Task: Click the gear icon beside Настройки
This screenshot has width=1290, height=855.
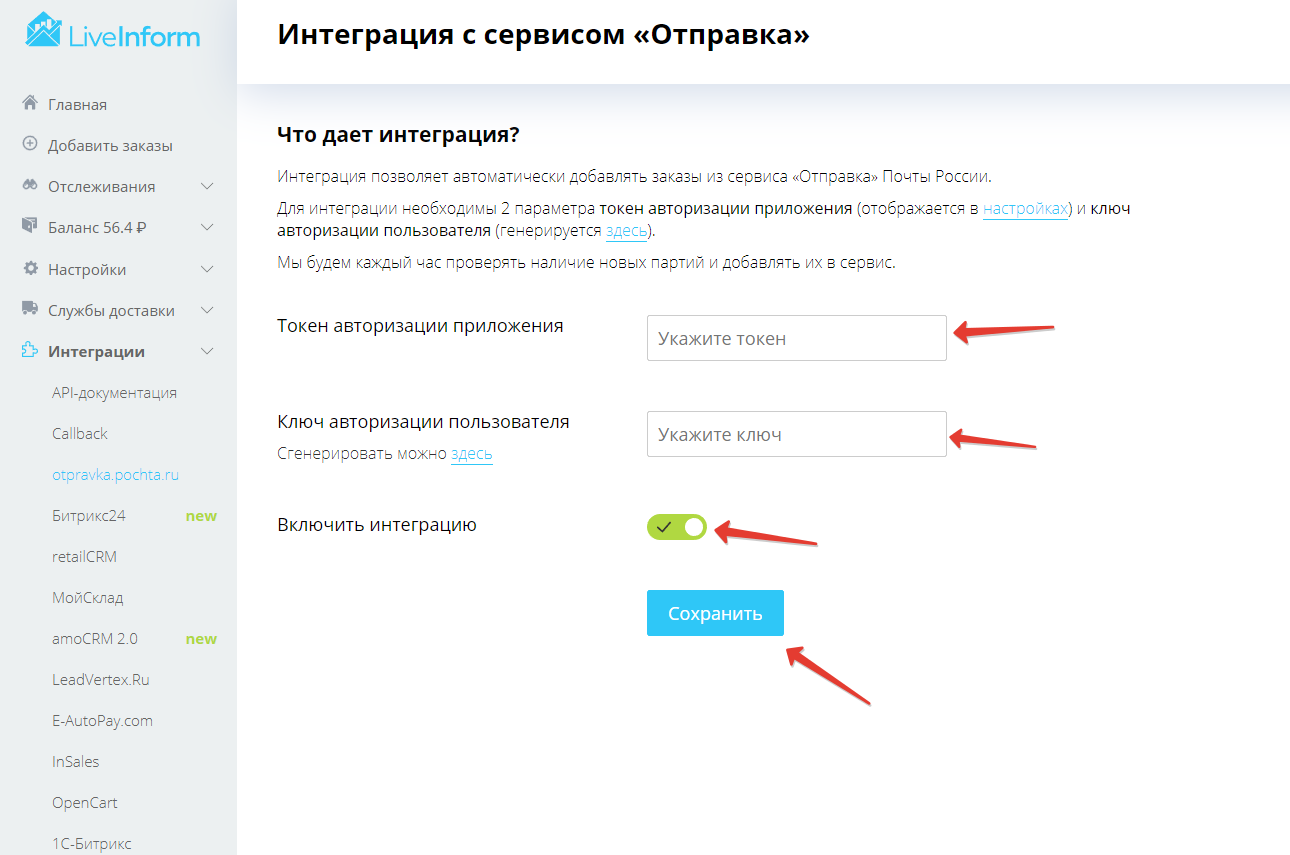Action: tap(30, 268)
